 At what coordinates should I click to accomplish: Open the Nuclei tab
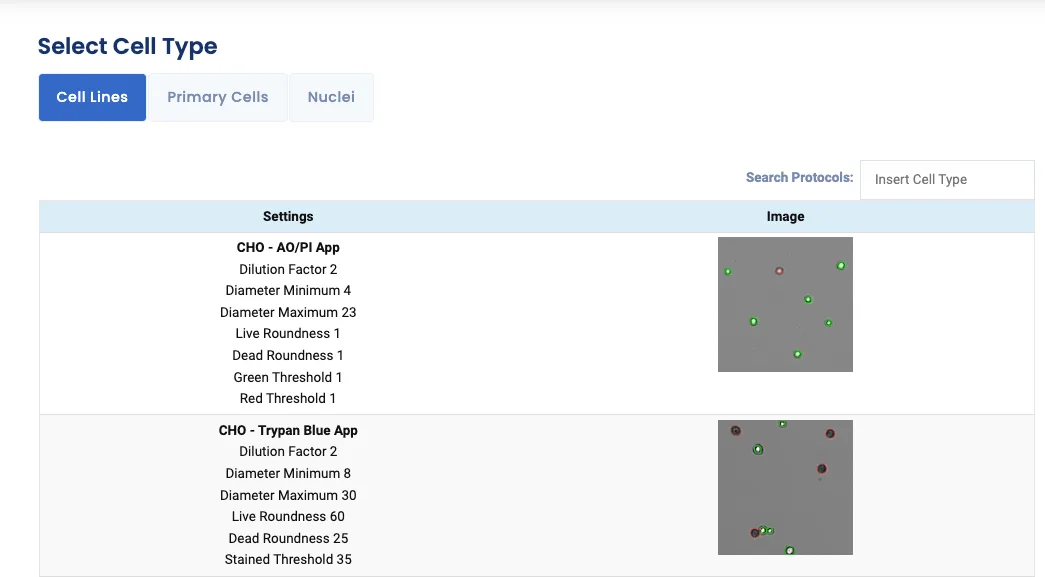point(331,96)
